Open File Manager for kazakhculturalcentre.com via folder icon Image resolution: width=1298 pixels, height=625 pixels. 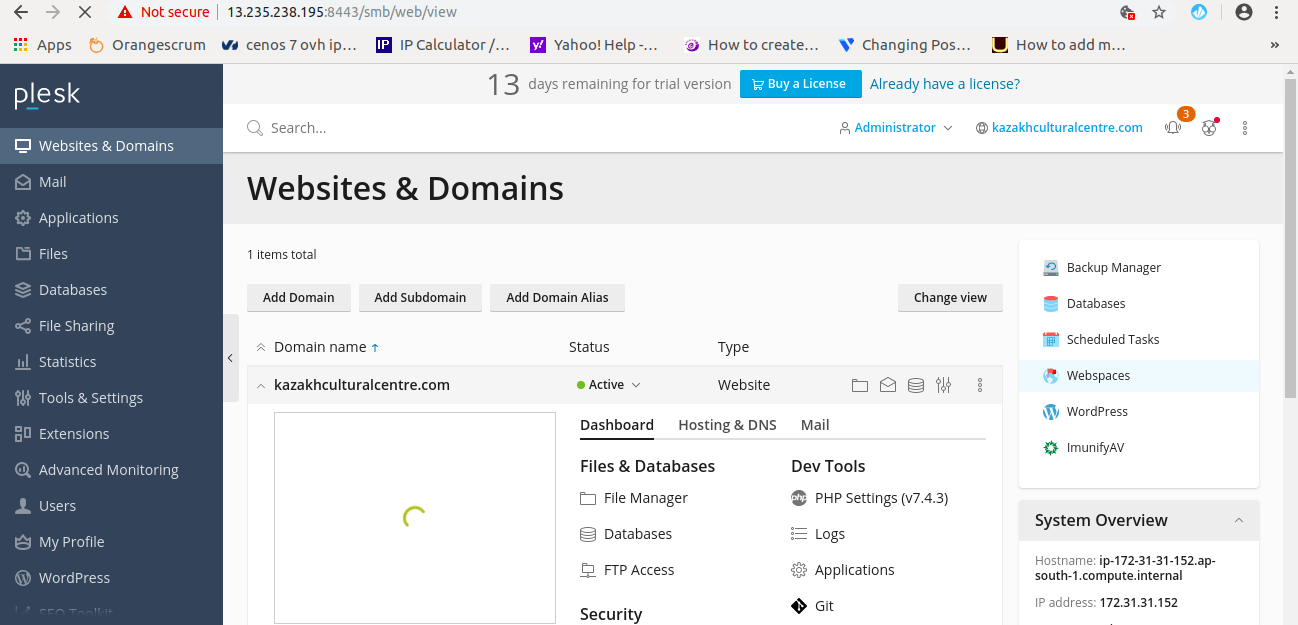click(860, 384)
